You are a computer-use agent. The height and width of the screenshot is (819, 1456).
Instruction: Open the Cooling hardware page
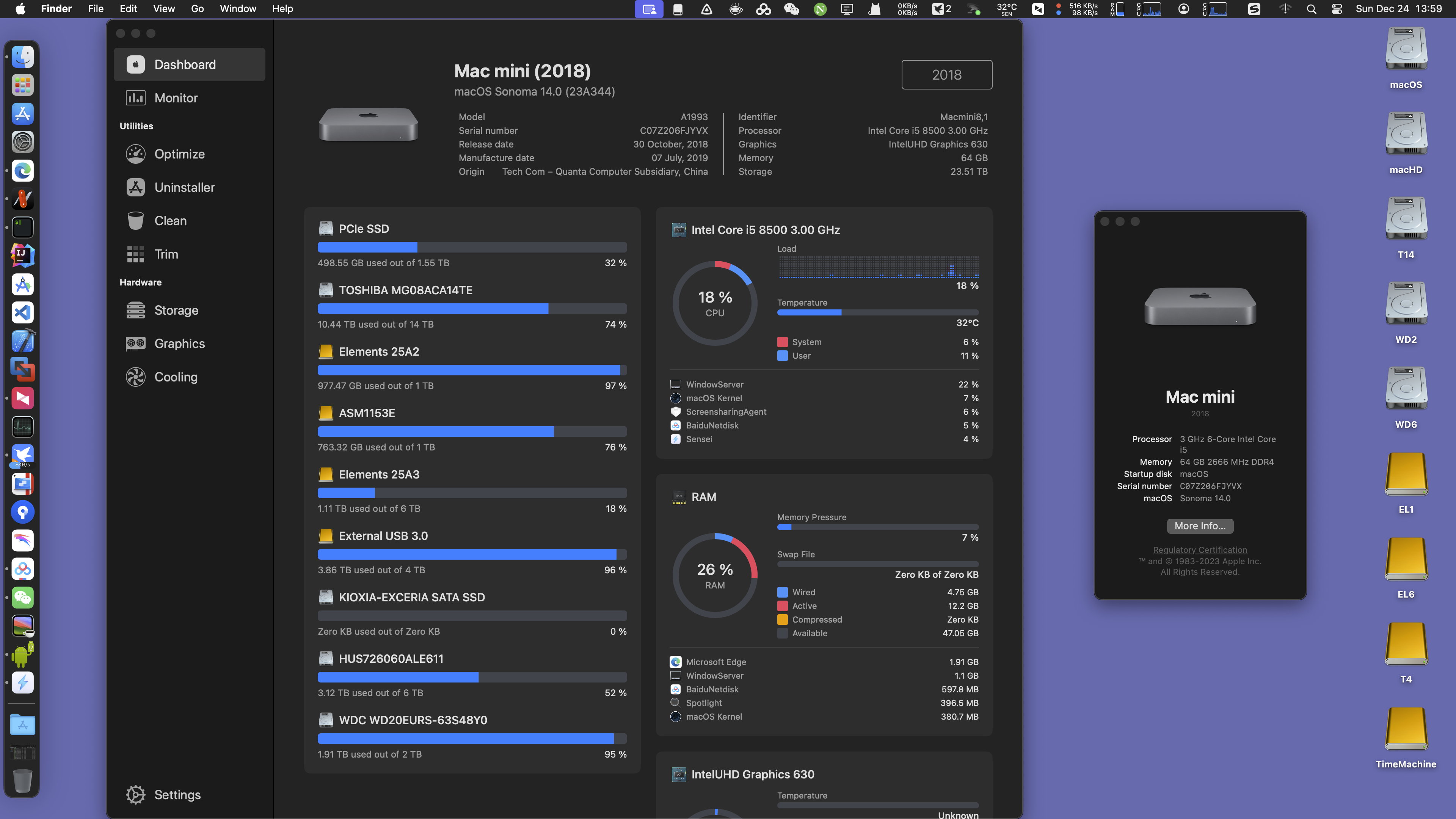(189, 377)
